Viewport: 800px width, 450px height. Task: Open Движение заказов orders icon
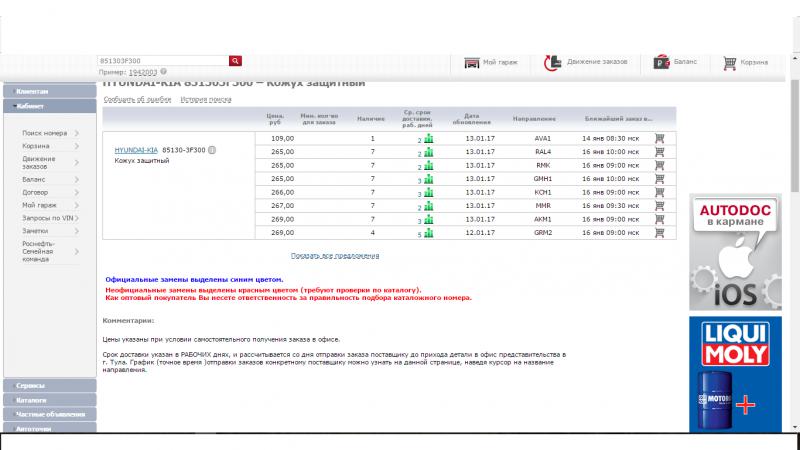pyautogui.click(x=553, y=63)
